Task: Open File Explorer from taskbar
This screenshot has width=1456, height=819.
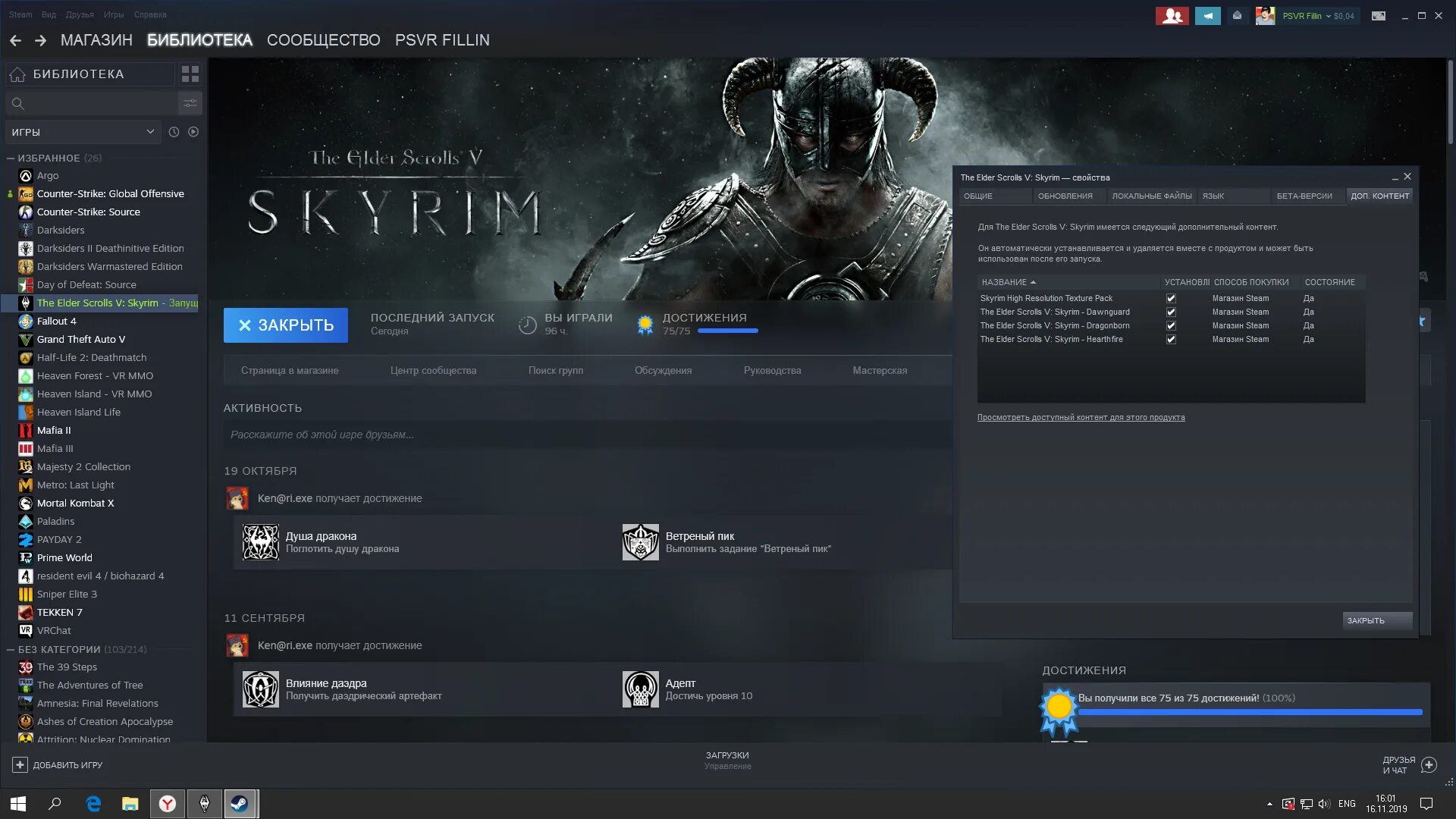Action: pos(130,804)
